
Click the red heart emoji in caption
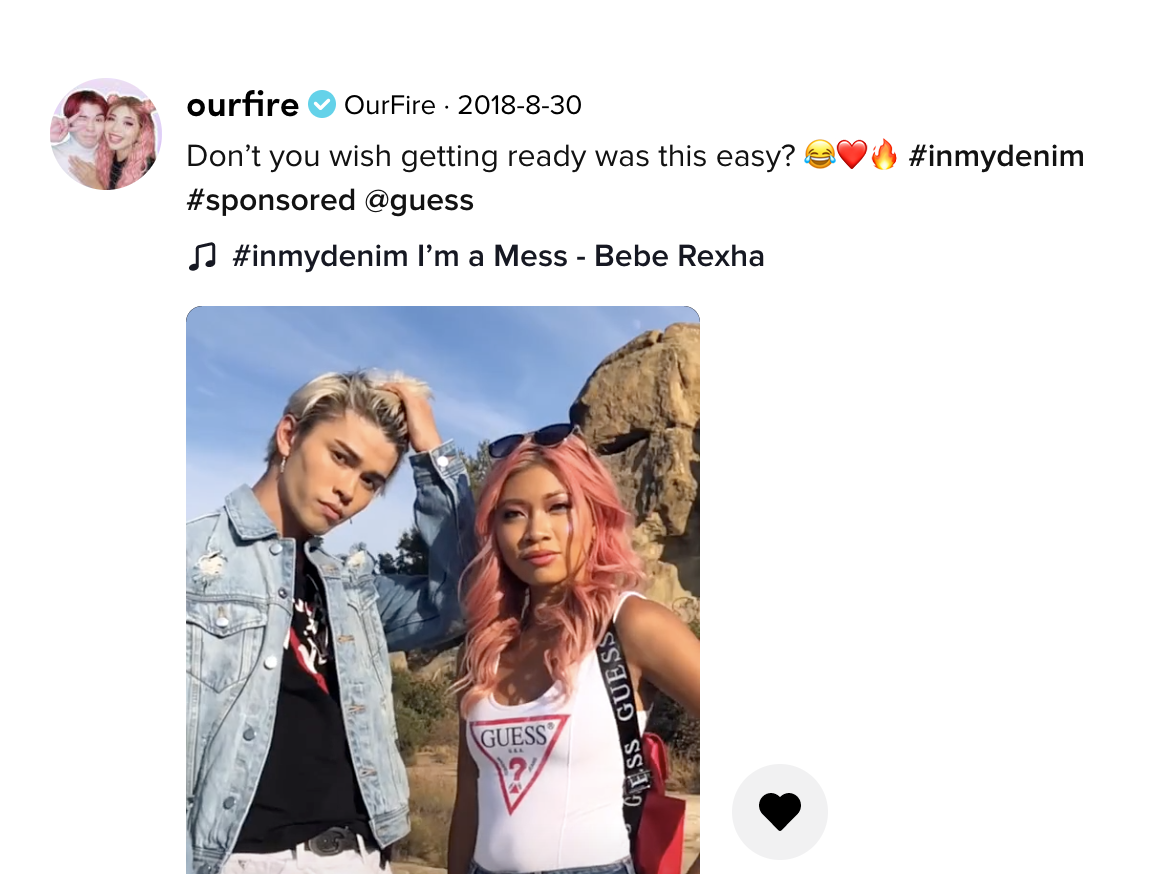(x=851, y=155)
